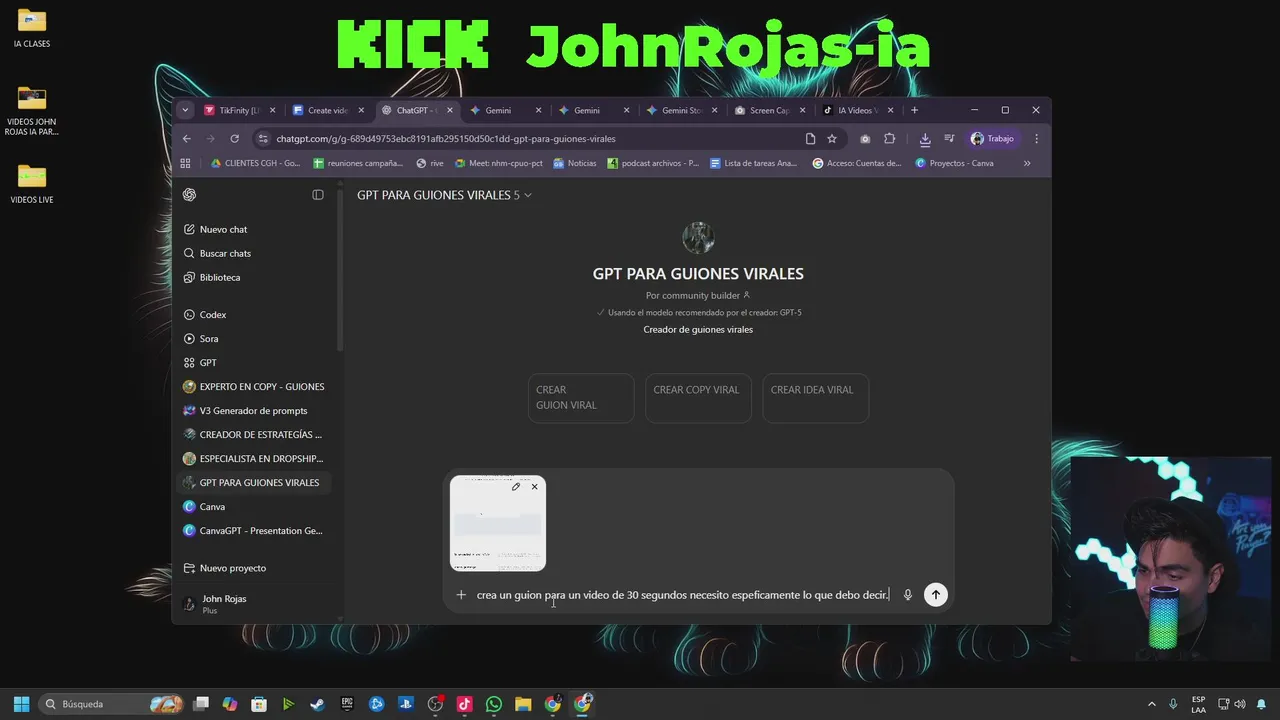View site information icon in address bar

[x=263, y=139]
